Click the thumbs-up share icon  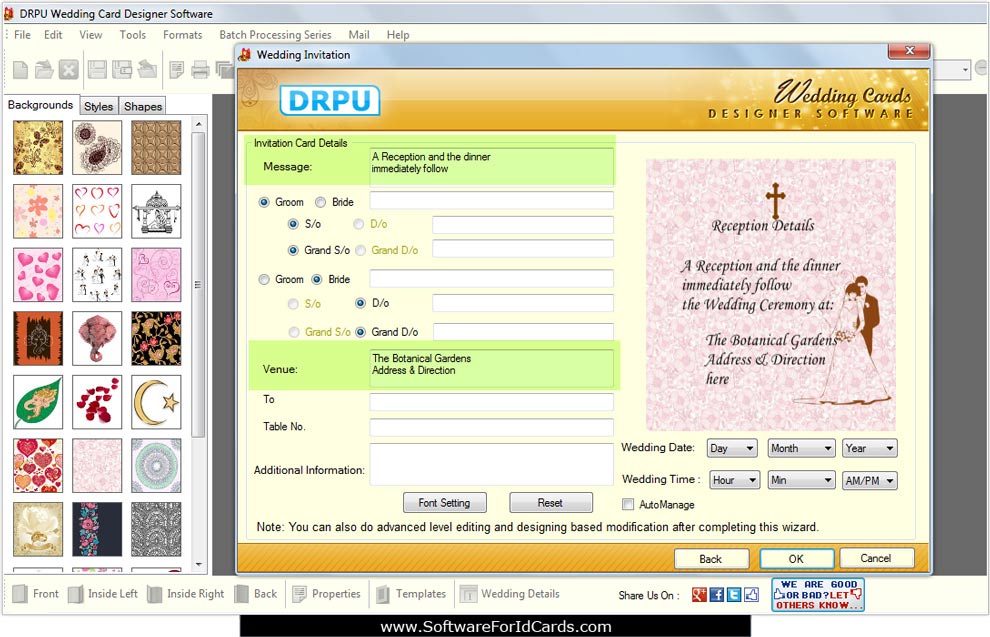coord(751,594)
